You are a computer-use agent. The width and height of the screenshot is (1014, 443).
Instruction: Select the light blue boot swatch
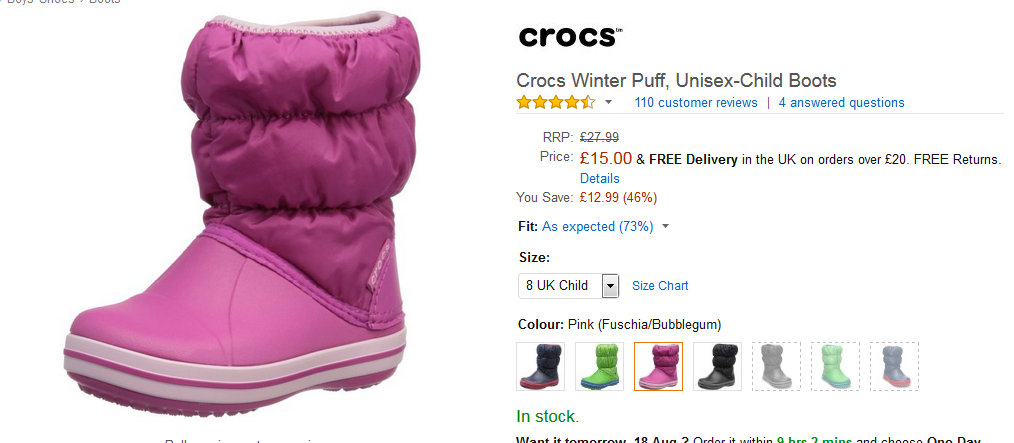click(x=894, y=367)
